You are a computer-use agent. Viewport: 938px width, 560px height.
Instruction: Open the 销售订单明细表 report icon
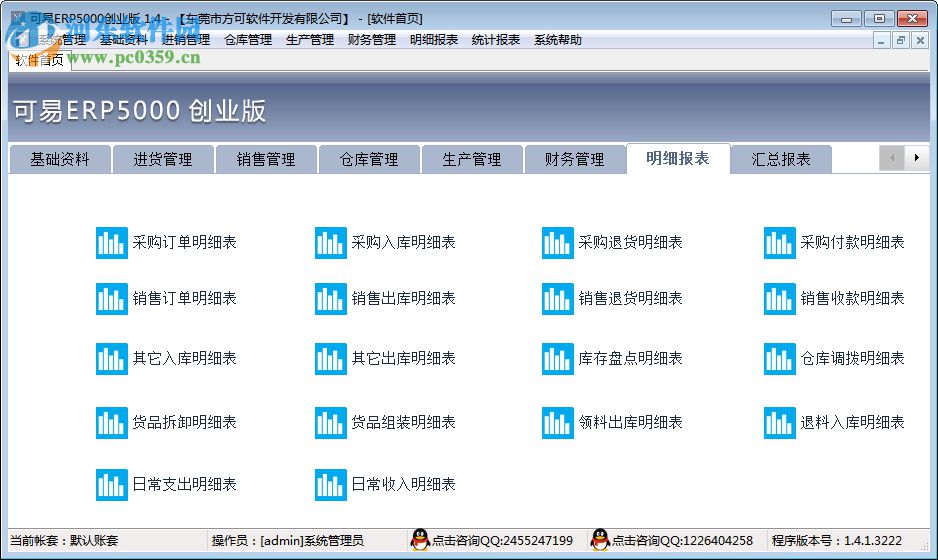click(x=112, y=299)
